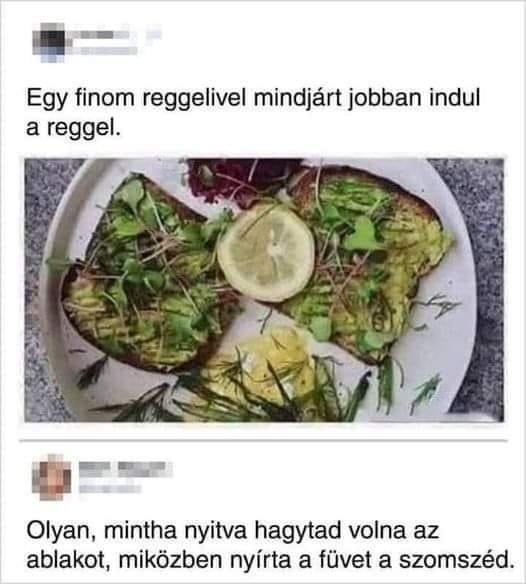Screen dimensions: 526x584
Task: Click the lemon slice in the photo
Action: 266,253
